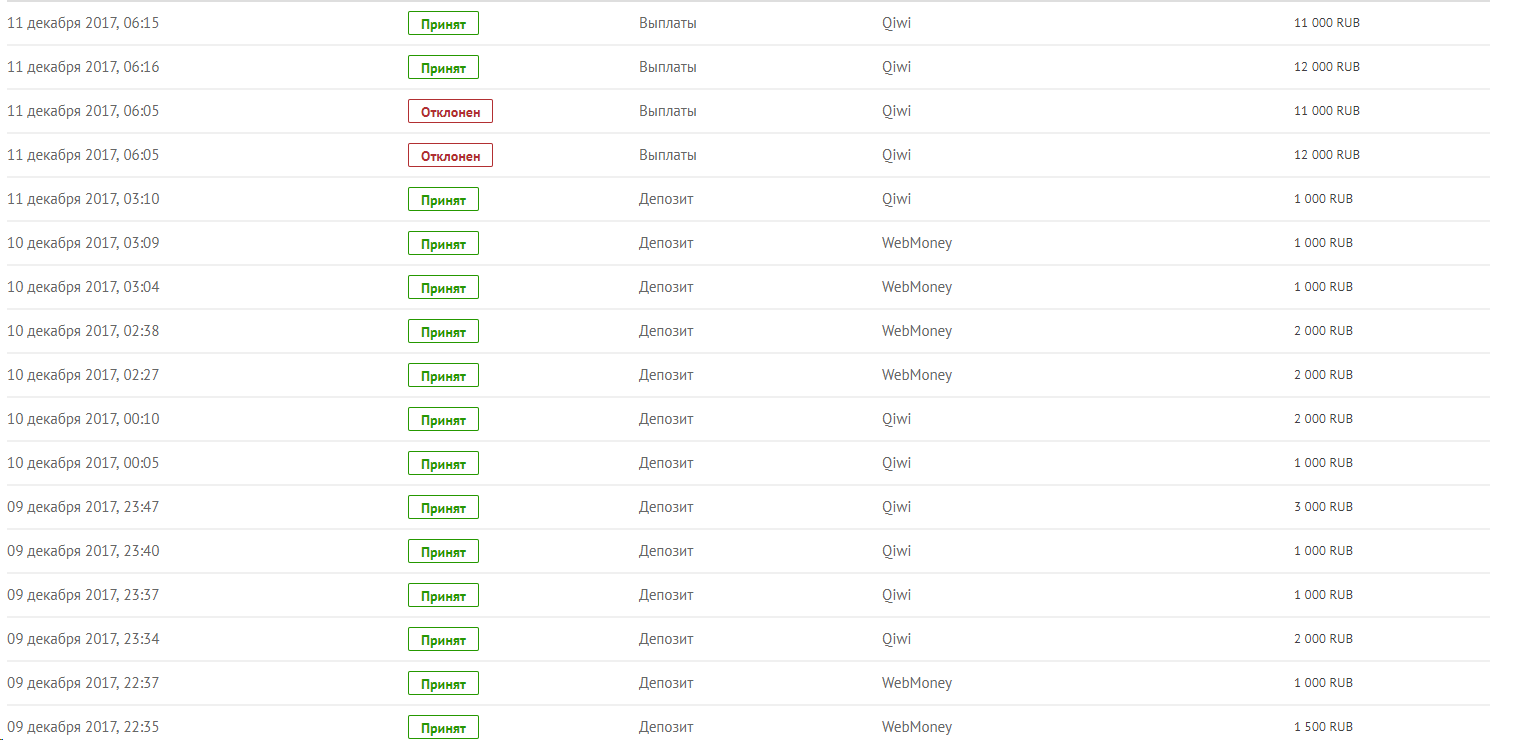Click 'Депозит' in the 02:27 row
This screenshot has height=740, width=1516.
pos(666,375)
